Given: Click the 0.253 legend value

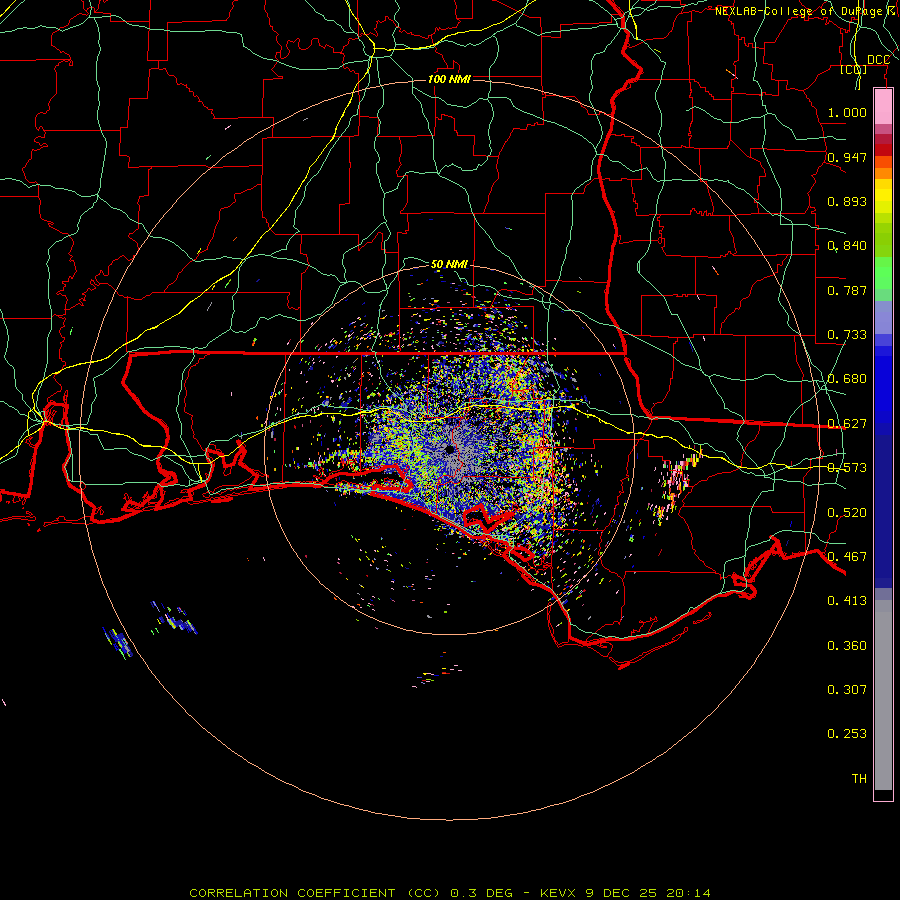Looking at the screenshot, I should coord(847,734).
